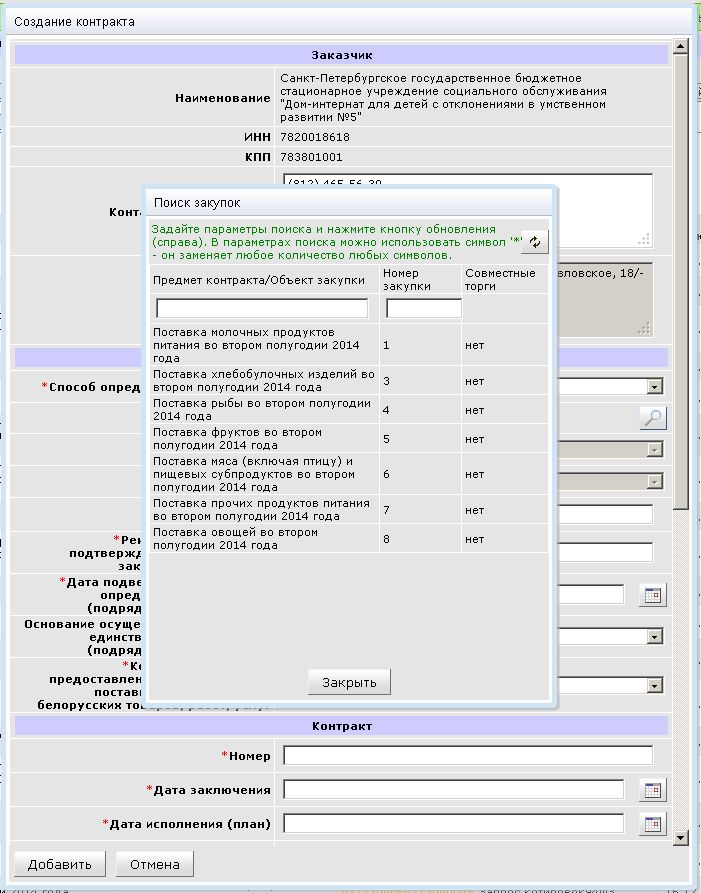The height and width of the screenshot is (893, 701).
Task: Click the contact phone textarea
Action: [604, 211]
